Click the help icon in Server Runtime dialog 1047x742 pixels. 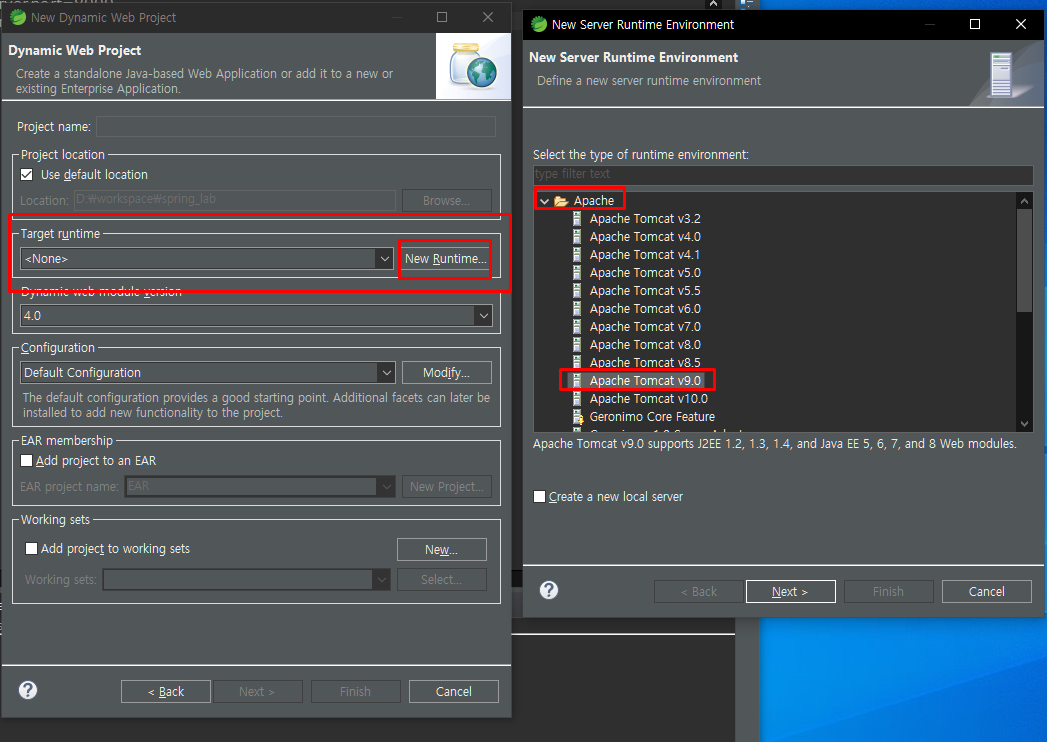point(549,590)
